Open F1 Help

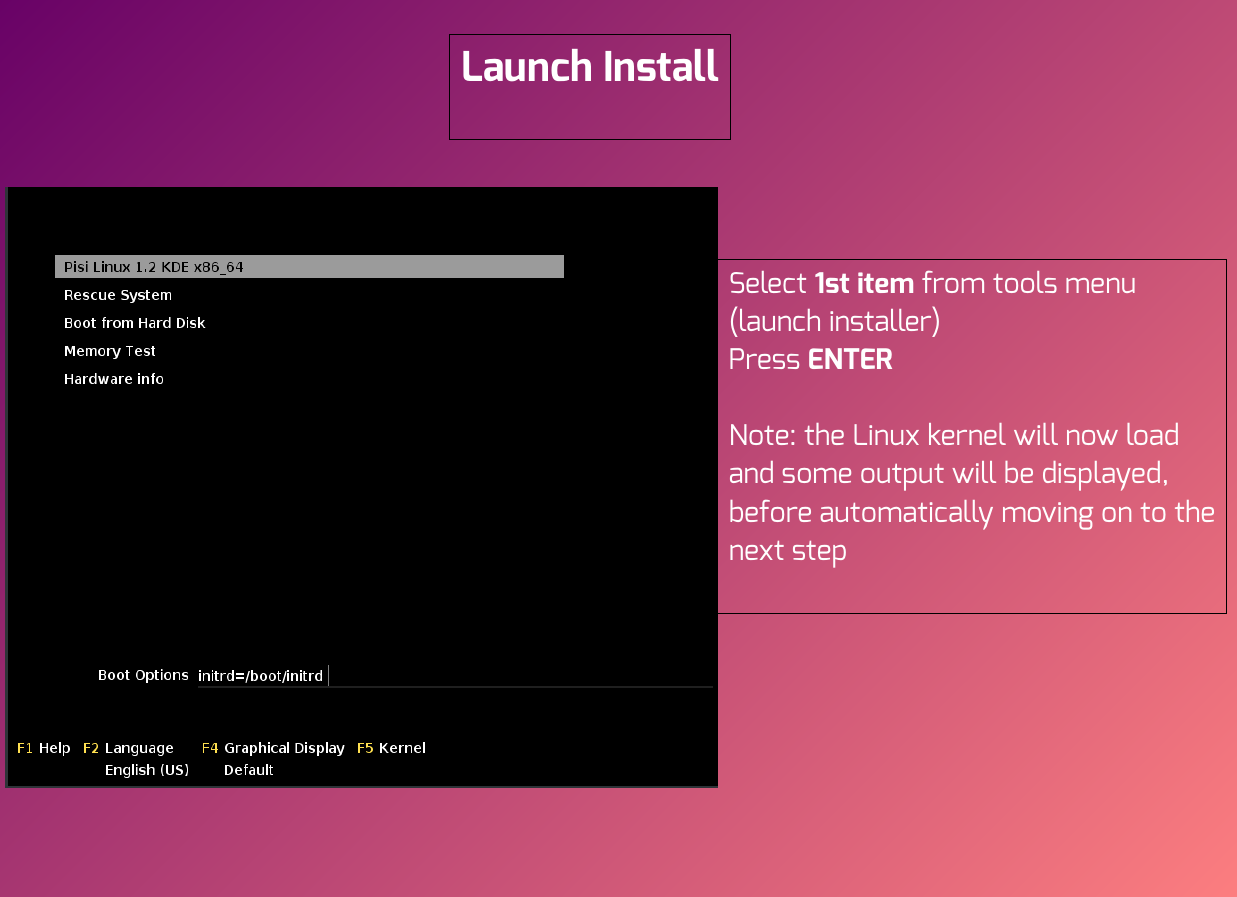[44, 748]
